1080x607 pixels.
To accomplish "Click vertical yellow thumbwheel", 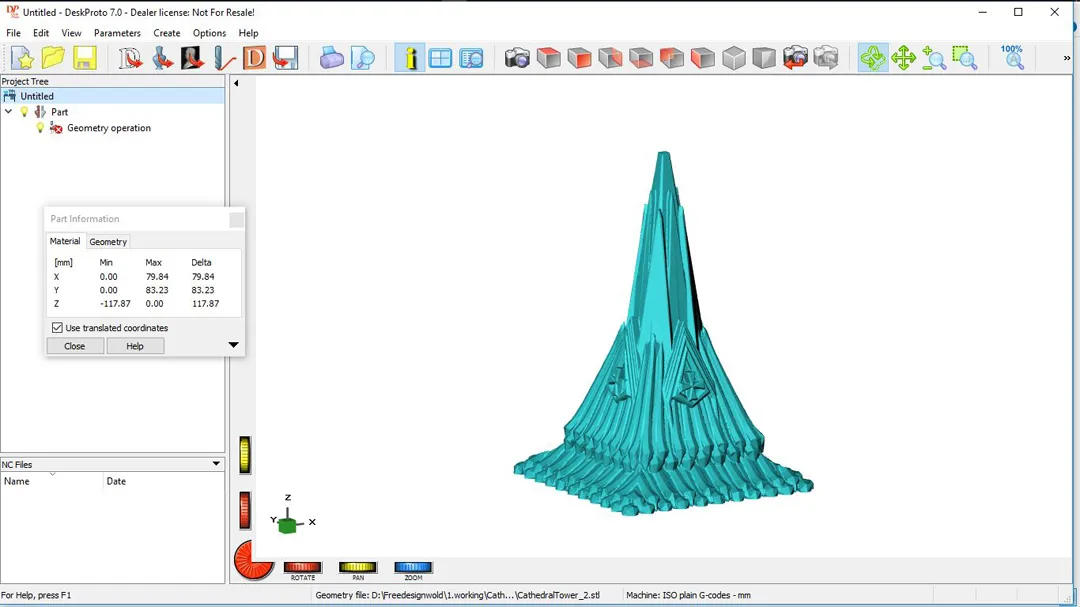I will click(x=245, y=455).
